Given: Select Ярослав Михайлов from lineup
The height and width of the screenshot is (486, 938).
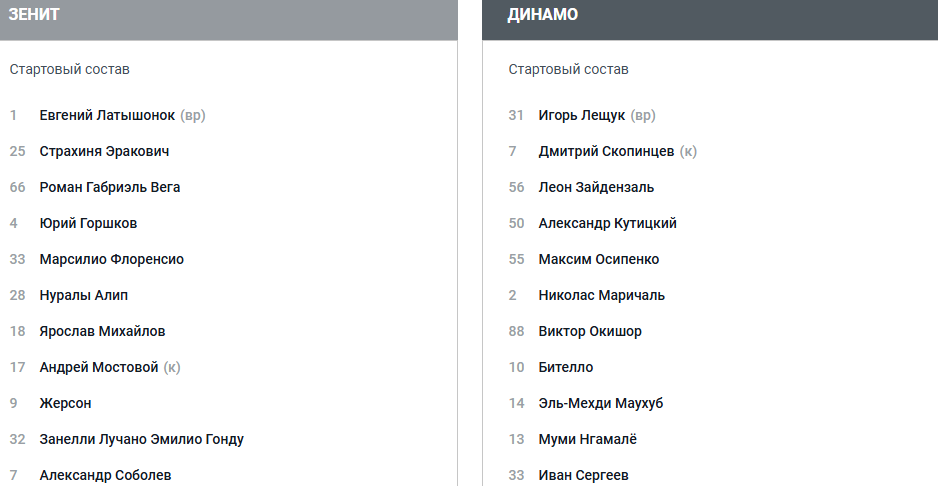Looking at the screenshot, I should tap(102, 331).
